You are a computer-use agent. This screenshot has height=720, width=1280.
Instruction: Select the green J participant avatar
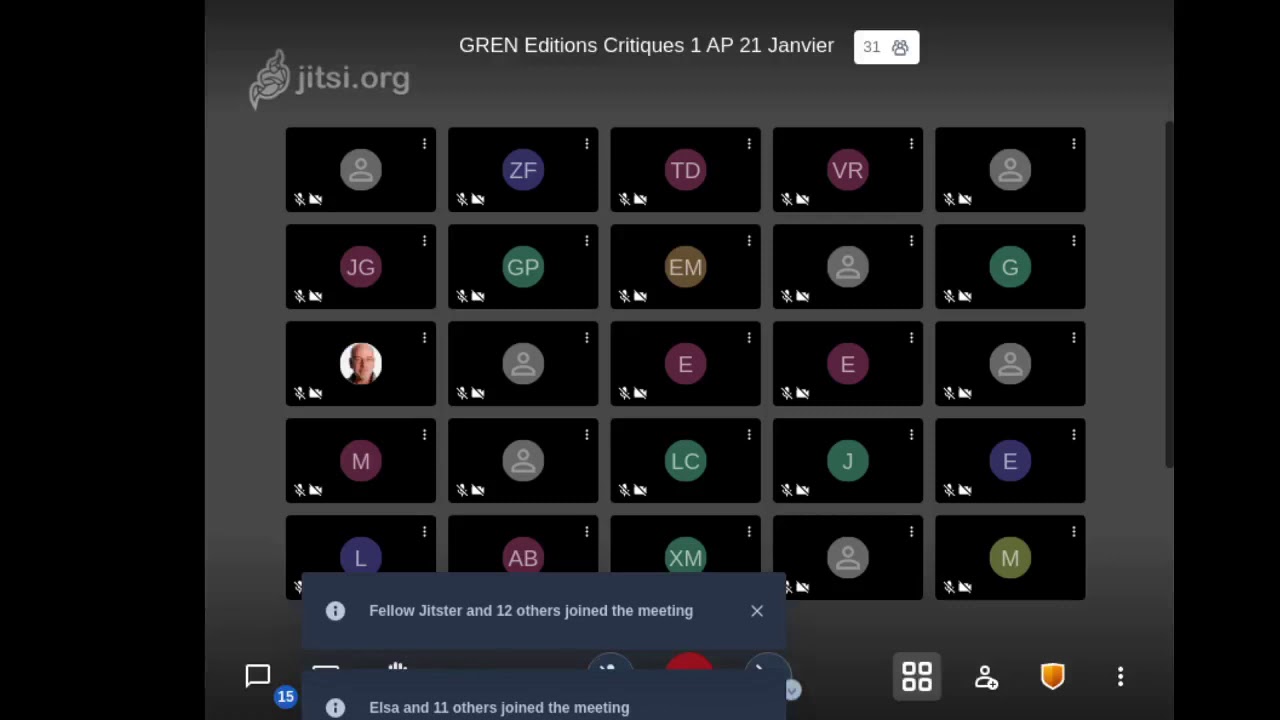click(x=848, y=461)
